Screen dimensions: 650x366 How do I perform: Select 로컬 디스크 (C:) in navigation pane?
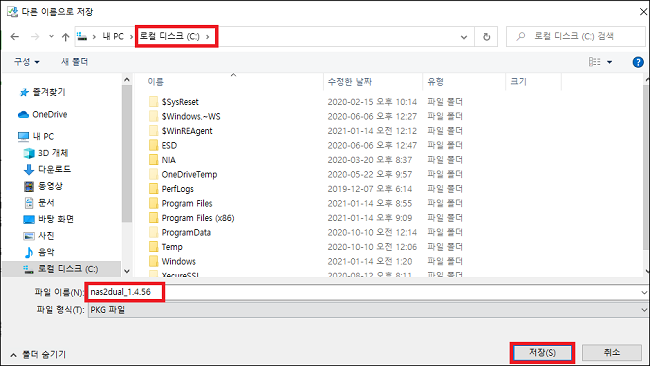[68, 269]
